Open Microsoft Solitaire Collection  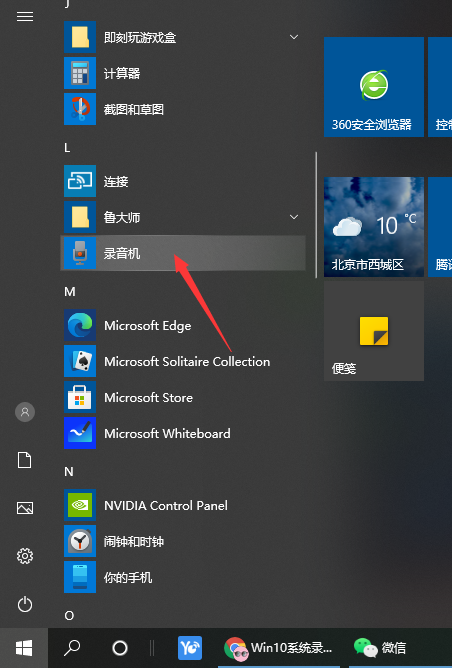coord(183,361)
